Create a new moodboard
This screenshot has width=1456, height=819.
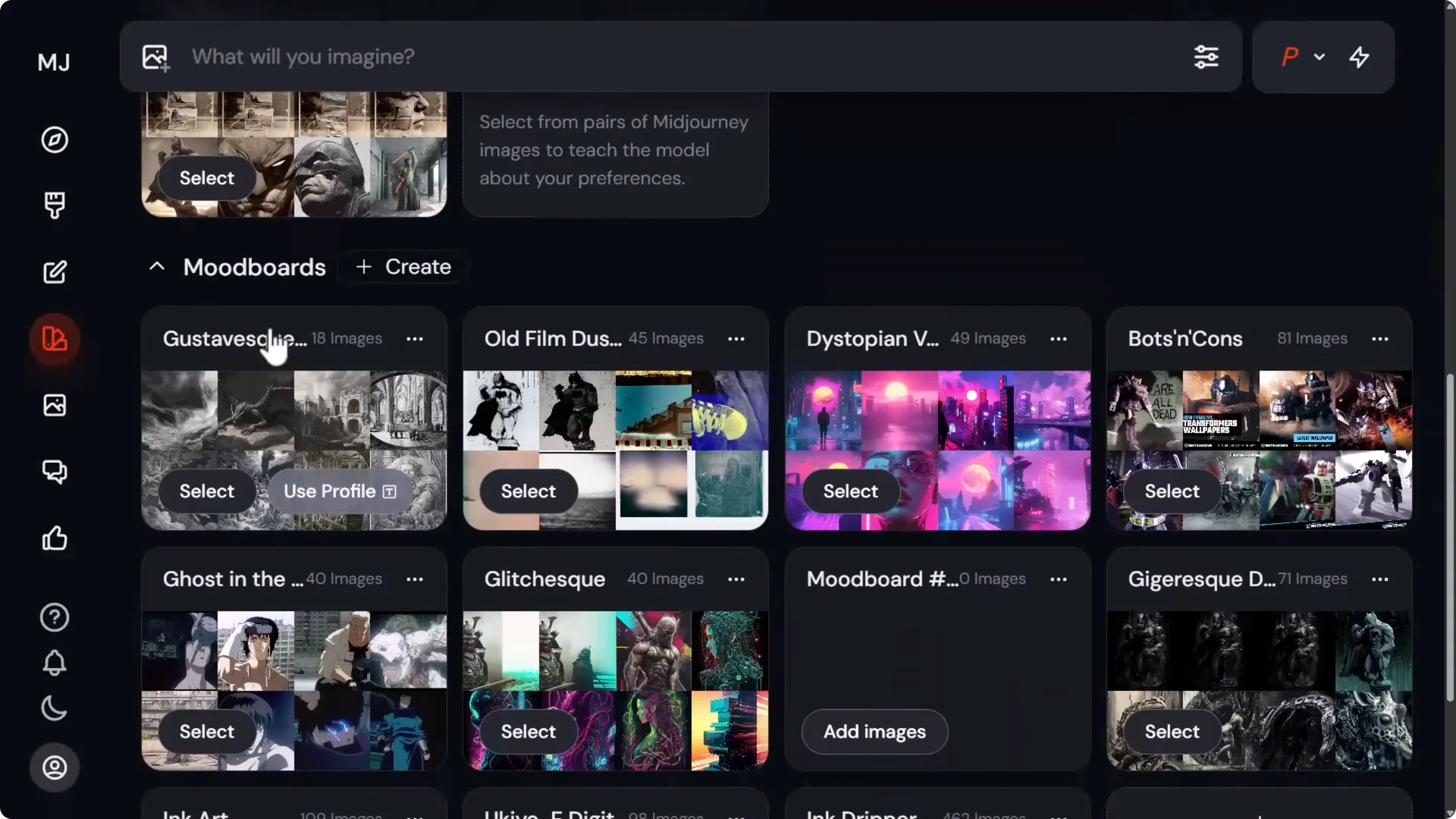pyautogui.click(x=403, y=267)
